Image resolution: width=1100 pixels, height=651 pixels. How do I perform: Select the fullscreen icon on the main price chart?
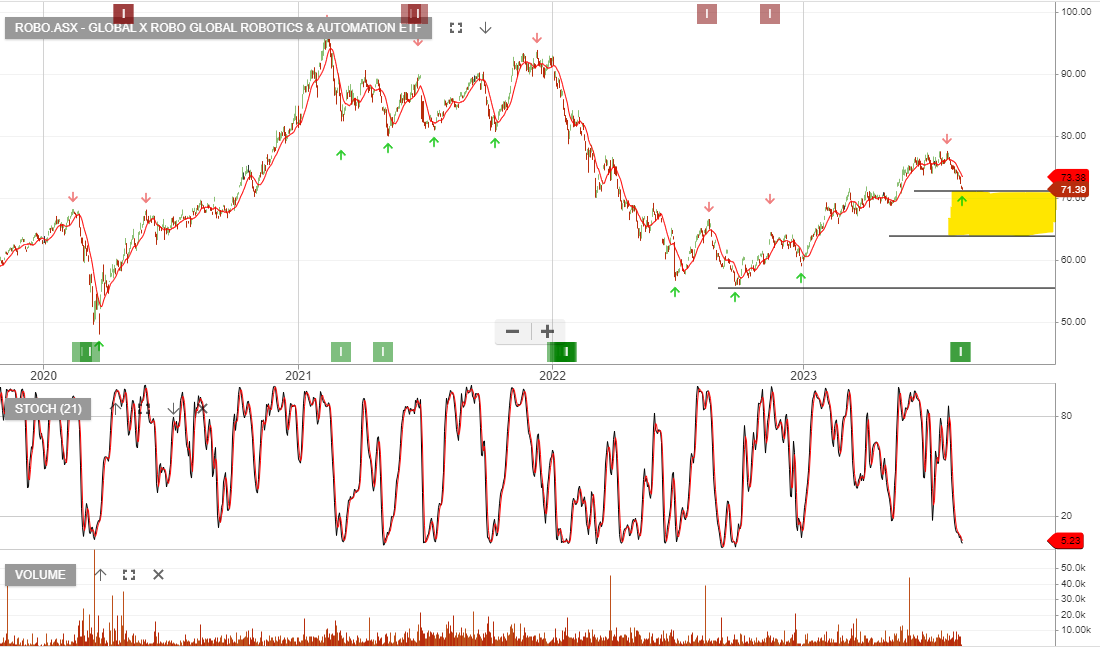tap(455, 28)
